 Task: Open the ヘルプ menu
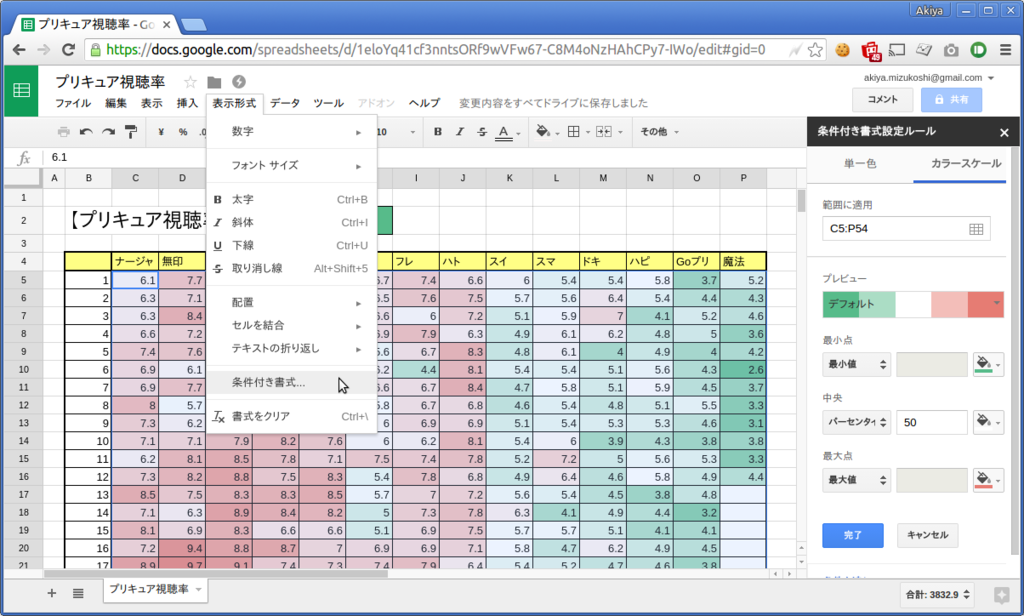(424, 103)
